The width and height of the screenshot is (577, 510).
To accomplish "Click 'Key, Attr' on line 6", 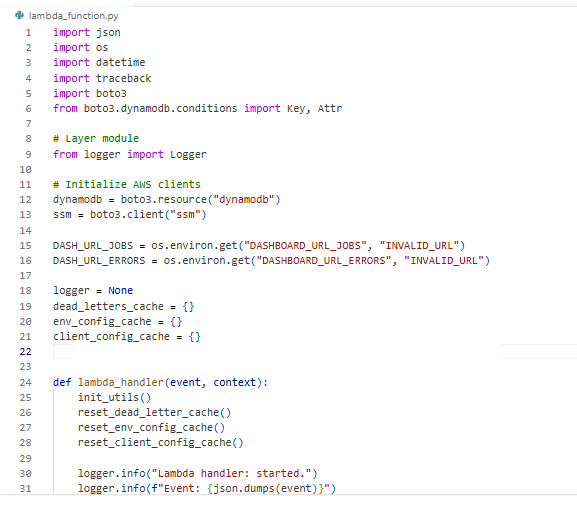I will [315, 109].
